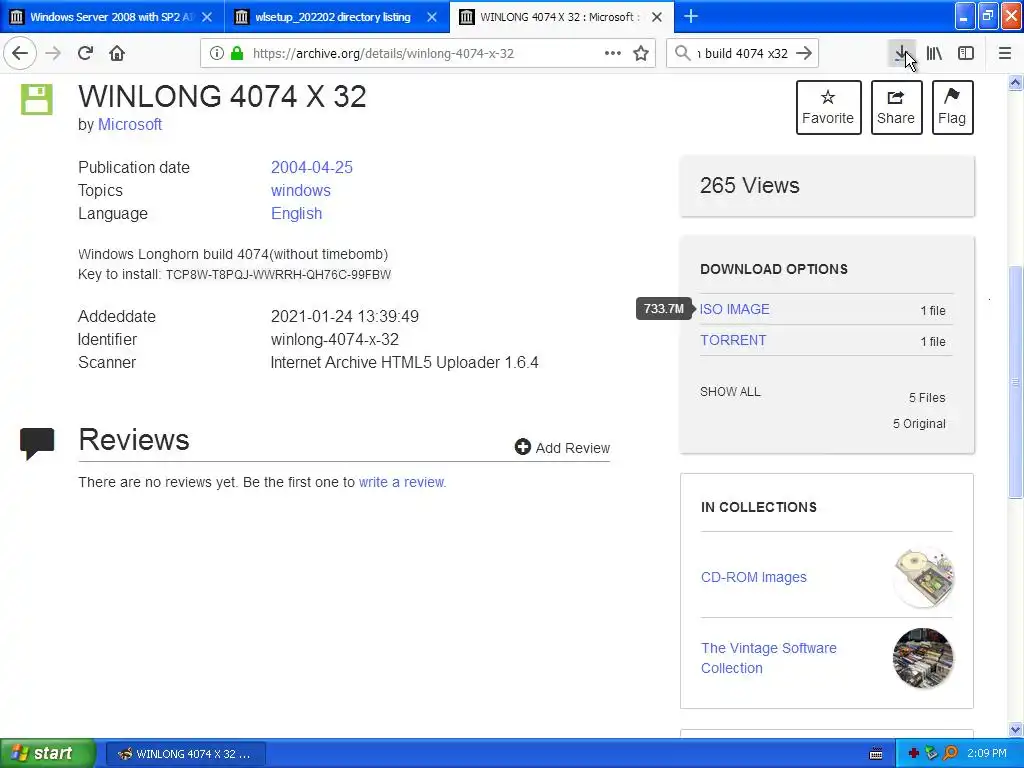Click the 2:09 PM system clock
Image resolution: width=1024 pixels, height=768 pixels.
987,754
